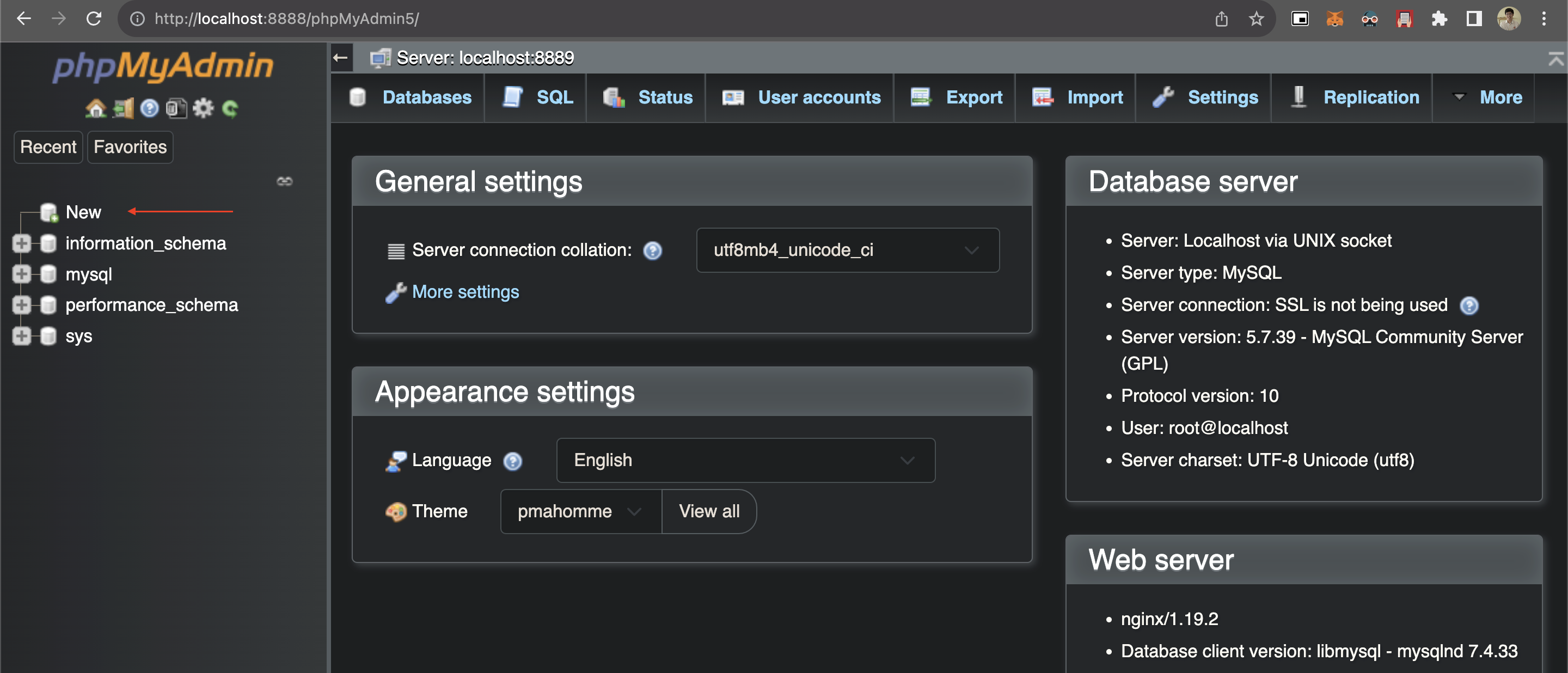This screenshot has height=673, width=1568.
Task: Click the picture-in-picture extension icon
Action: 1300,19
